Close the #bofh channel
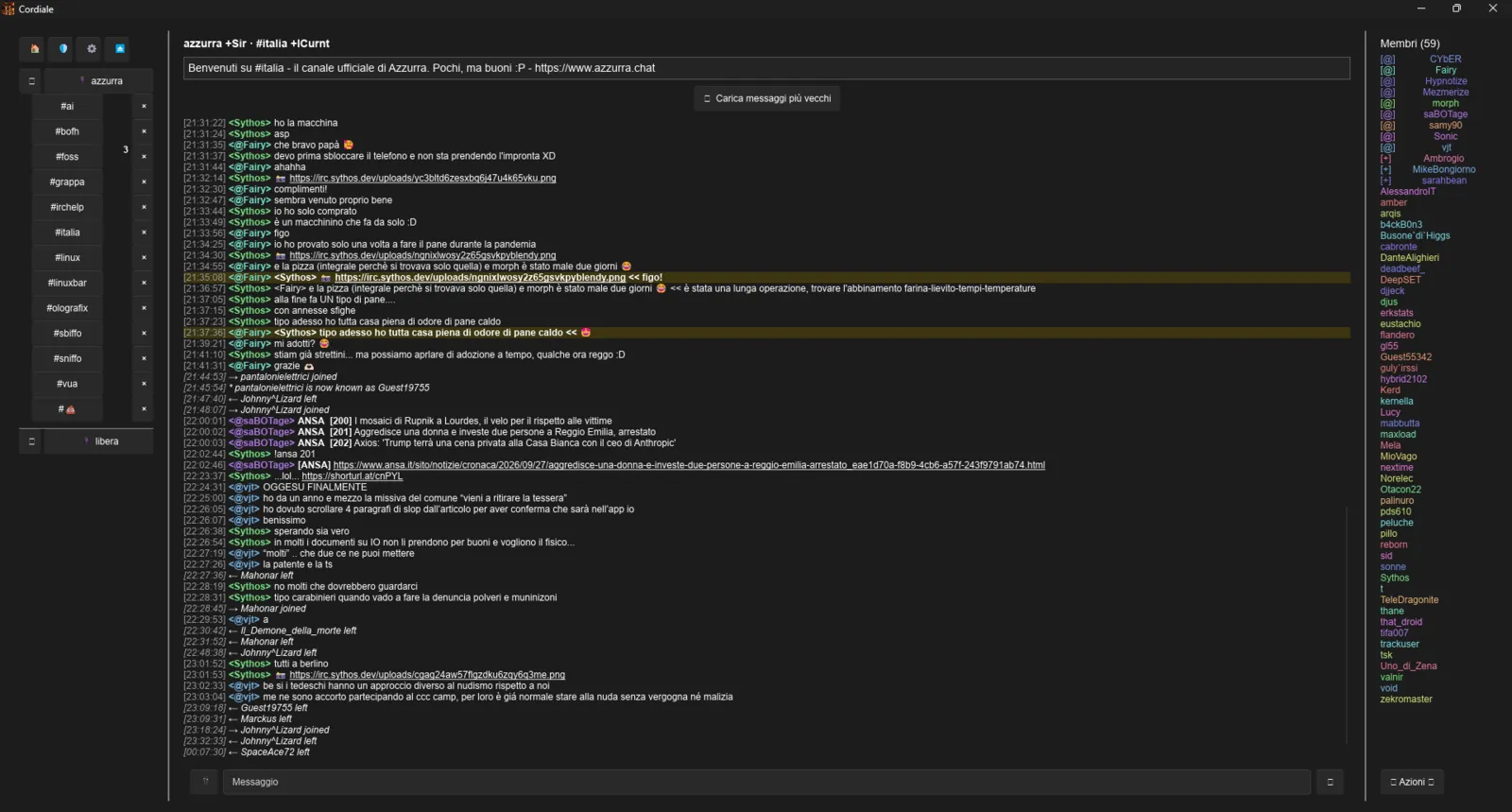 tap(144, 131)
